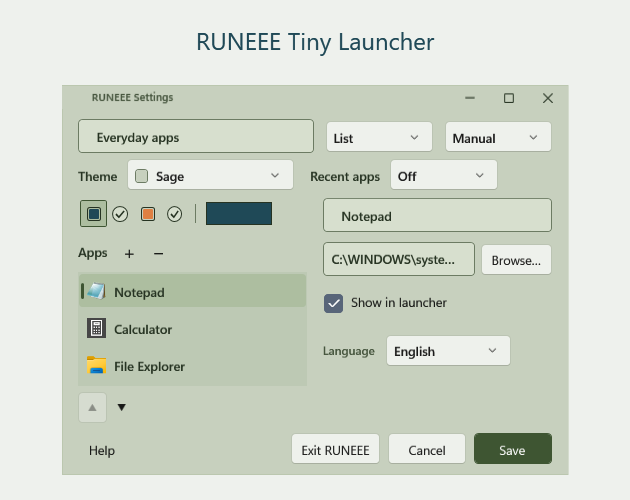Screen dimensions: 630x500
Task: Open the Manual sorting dropdown
Action: (498, 137)
